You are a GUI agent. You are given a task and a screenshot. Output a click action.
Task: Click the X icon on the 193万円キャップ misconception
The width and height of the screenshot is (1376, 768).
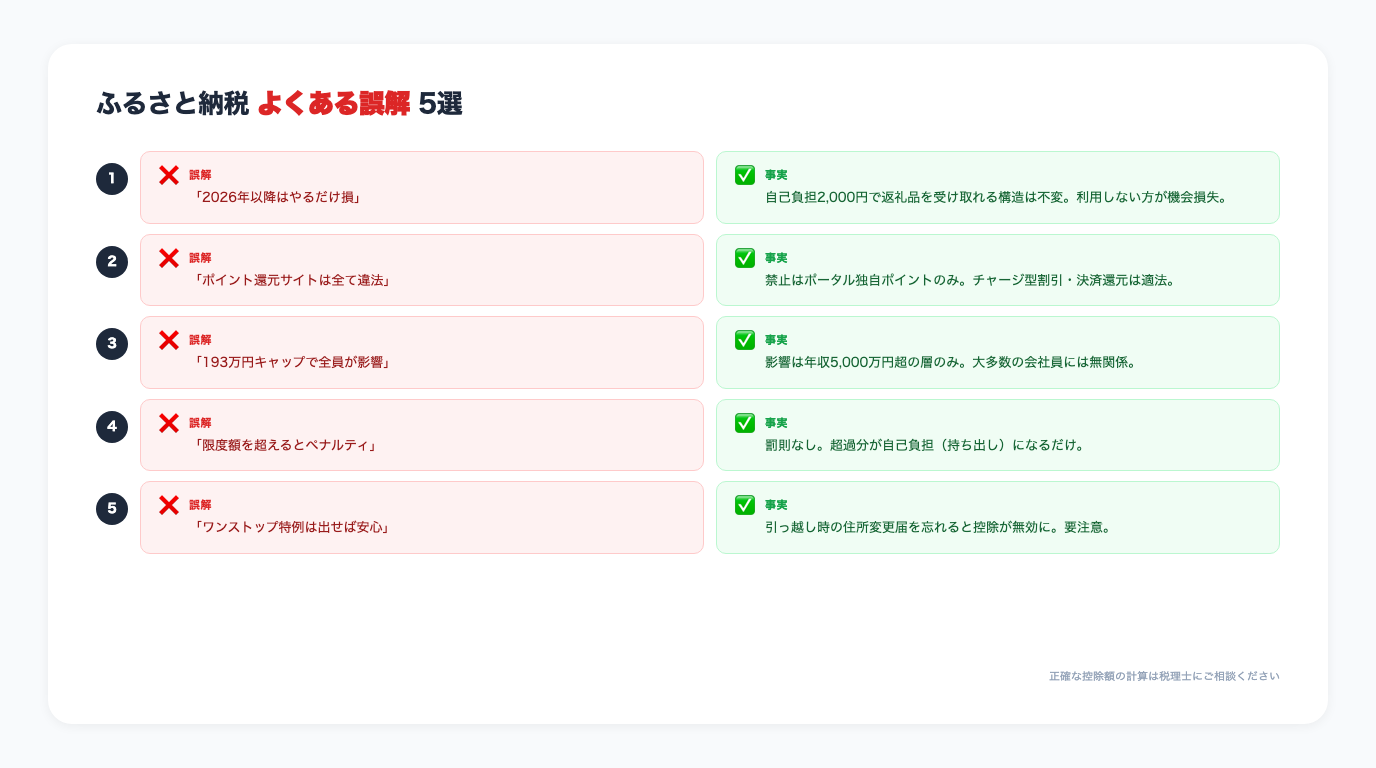tap(169, 340)
